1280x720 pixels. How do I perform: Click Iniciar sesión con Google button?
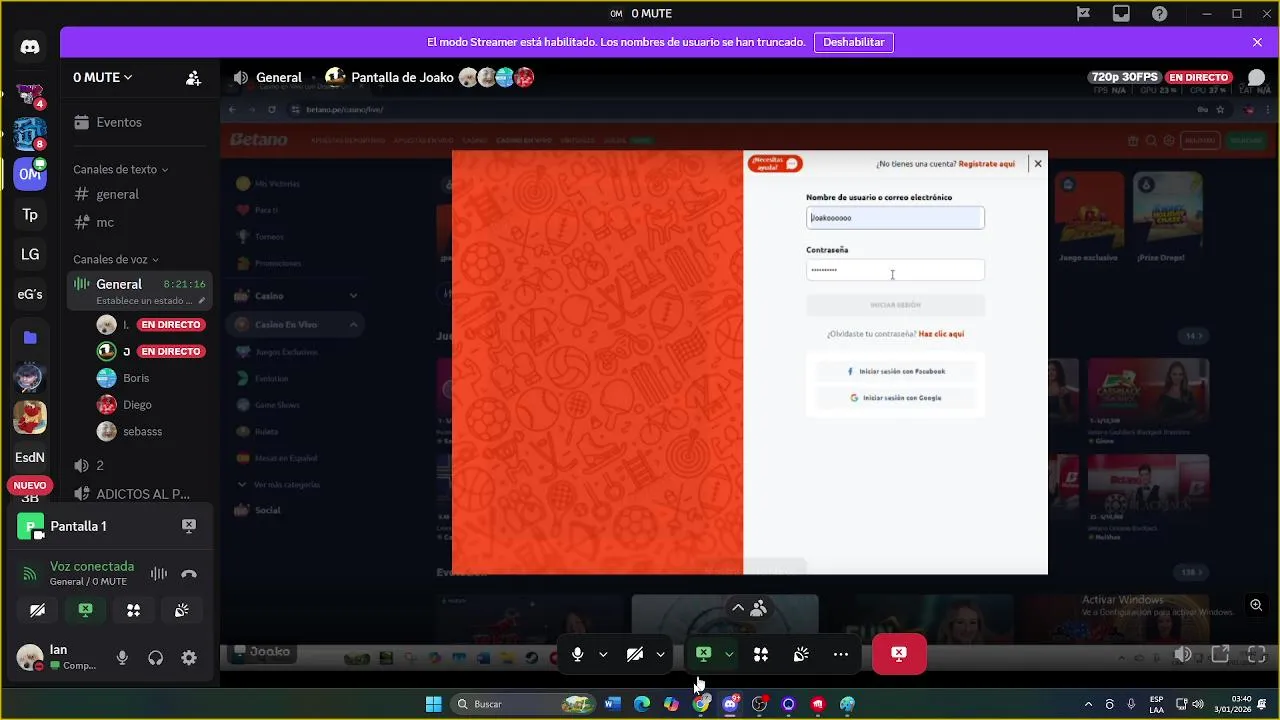click(x=896, y=398)
